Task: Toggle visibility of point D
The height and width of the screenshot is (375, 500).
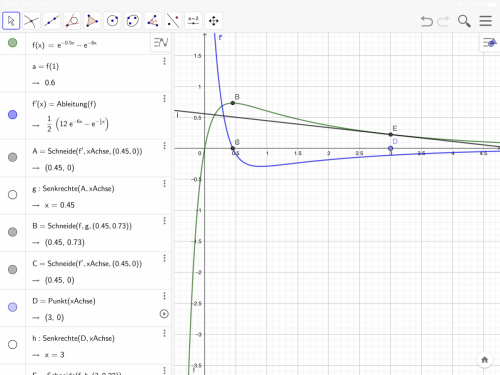Action: pos(13,307)
